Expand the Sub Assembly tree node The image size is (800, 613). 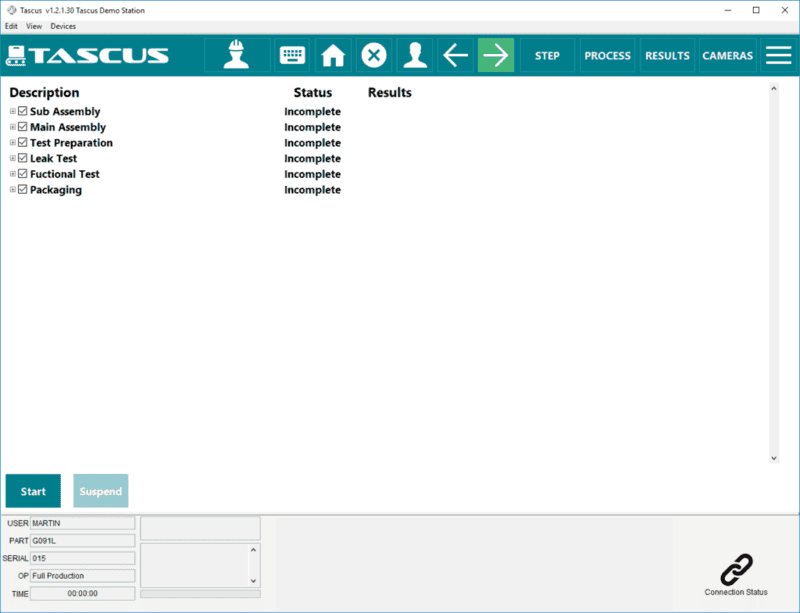(x=13, y=111)
